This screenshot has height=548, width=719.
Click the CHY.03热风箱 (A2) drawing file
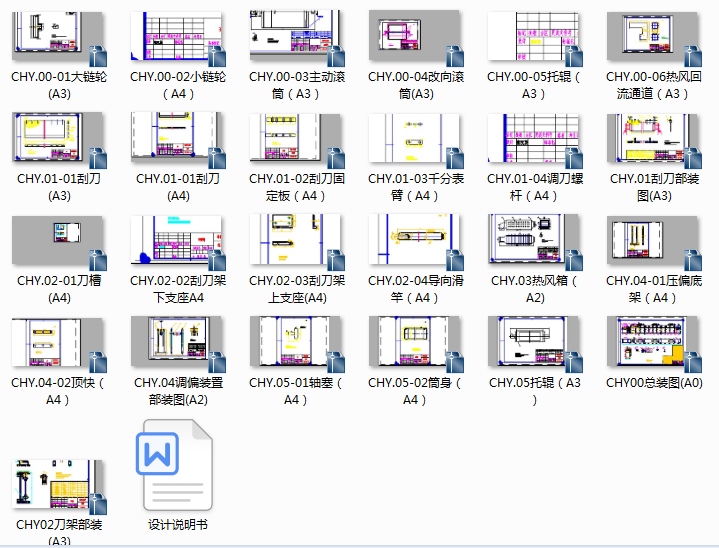pos(535,242)
